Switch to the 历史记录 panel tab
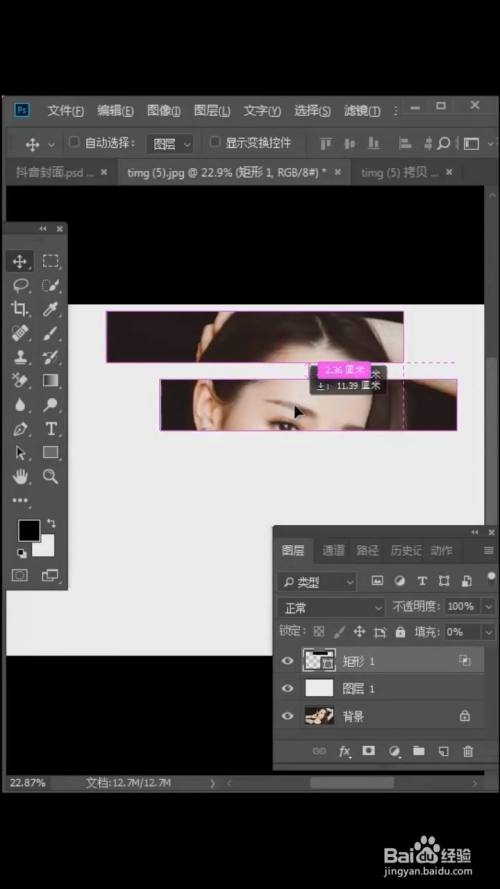The width and height of the screenshot is (500, 889). tap(406, 551)
